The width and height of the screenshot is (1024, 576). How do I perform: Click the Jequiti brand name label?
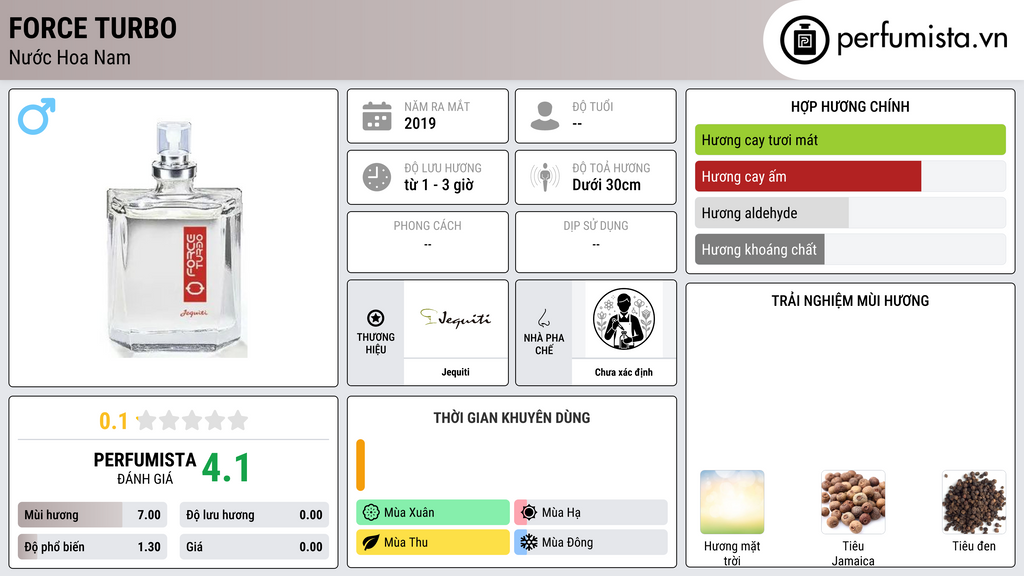click(x=455, y=372)
